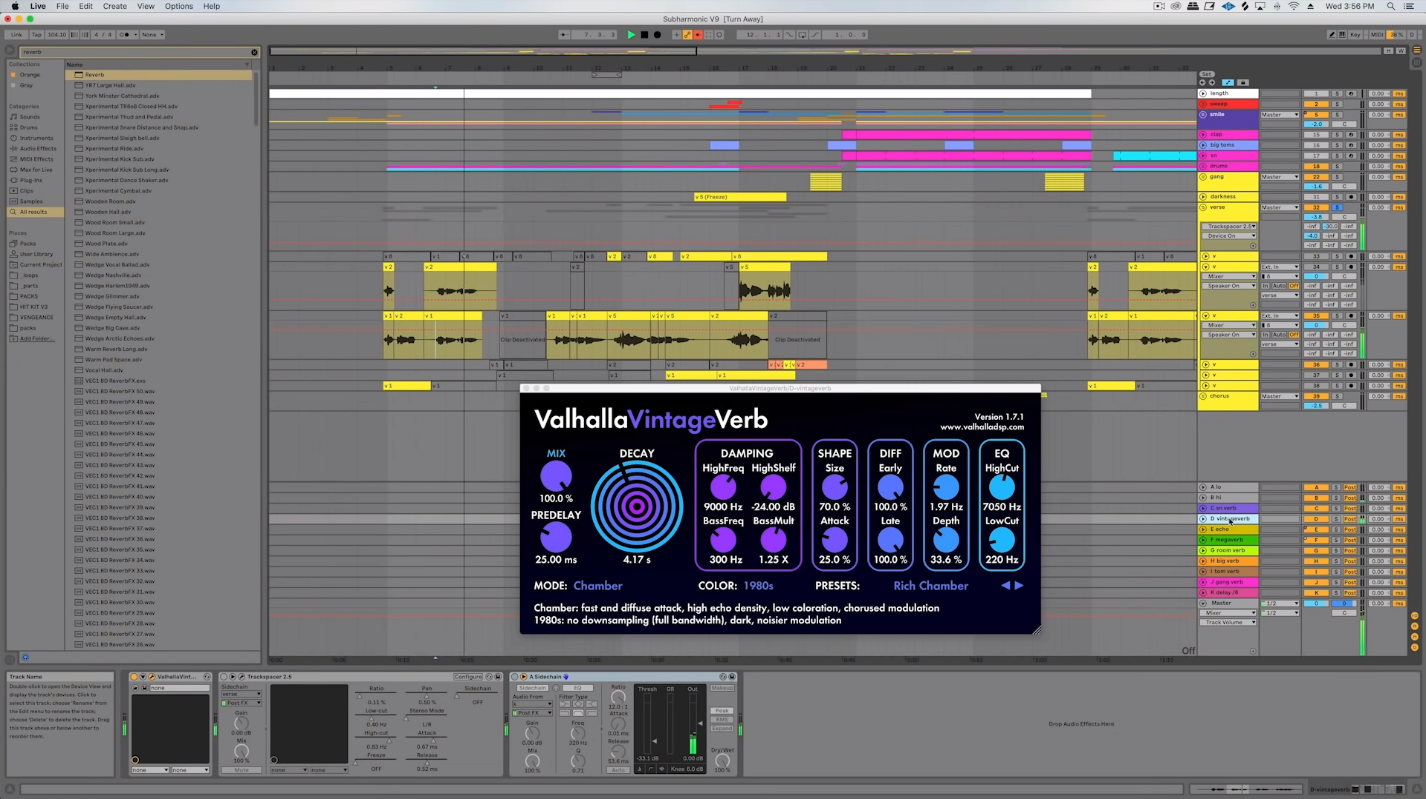Open the View menu
The height and width of the screenshot is (799, 1426).
tap(146, 6)
